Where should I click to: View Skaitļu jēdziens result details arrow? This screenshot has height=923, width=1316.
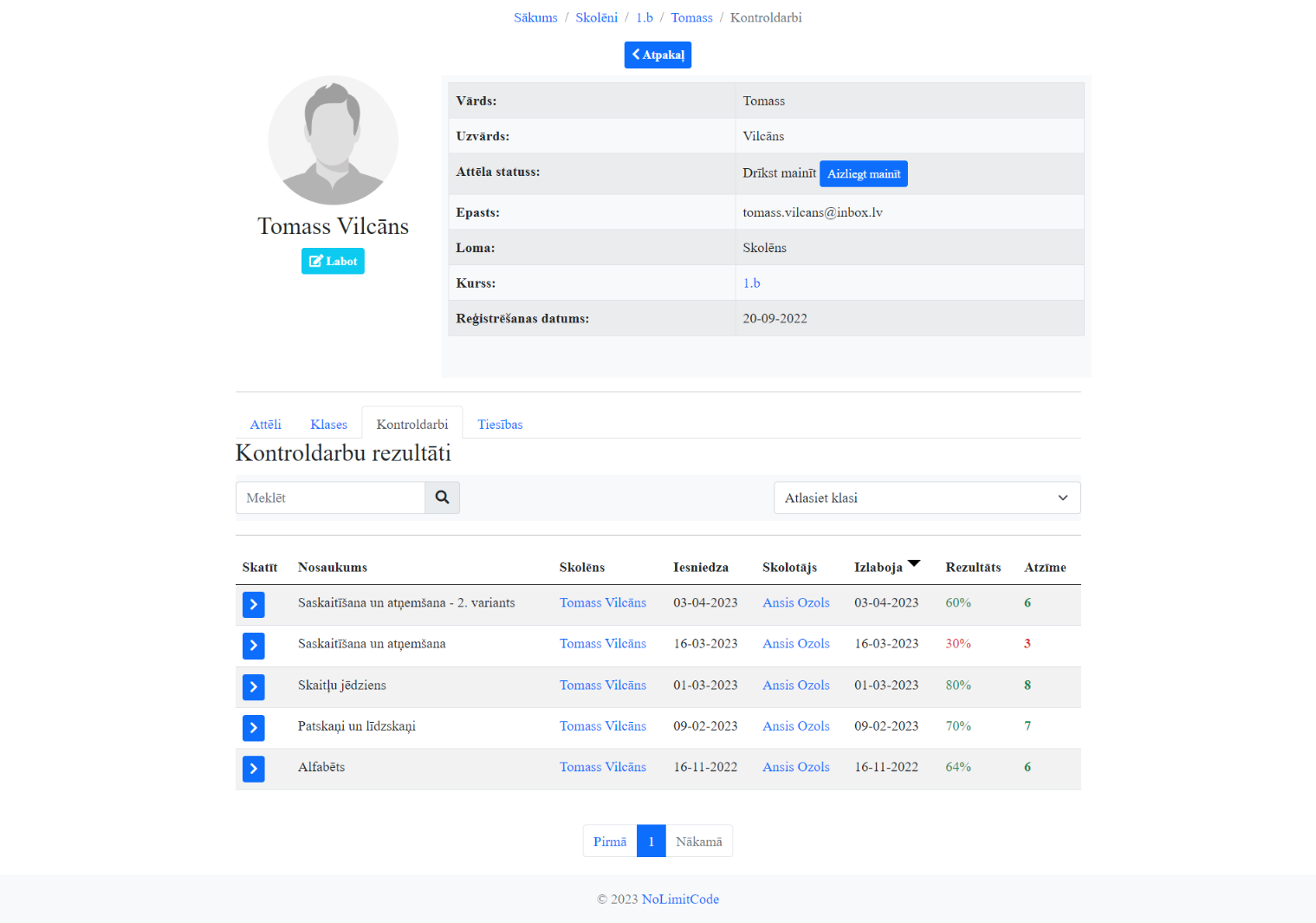click(253, 687)
